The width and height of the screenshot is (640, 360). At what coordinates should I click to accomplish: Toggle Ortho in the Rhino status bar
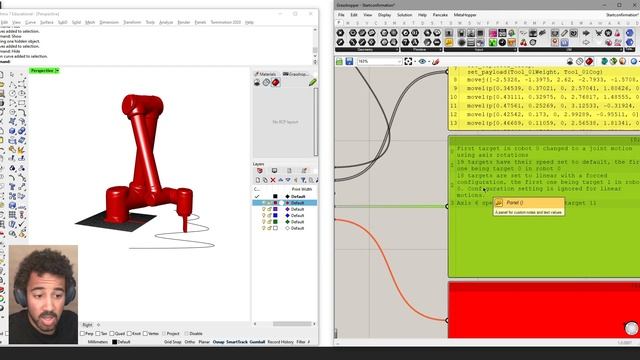pyautogui.click(x=190, y=342)
